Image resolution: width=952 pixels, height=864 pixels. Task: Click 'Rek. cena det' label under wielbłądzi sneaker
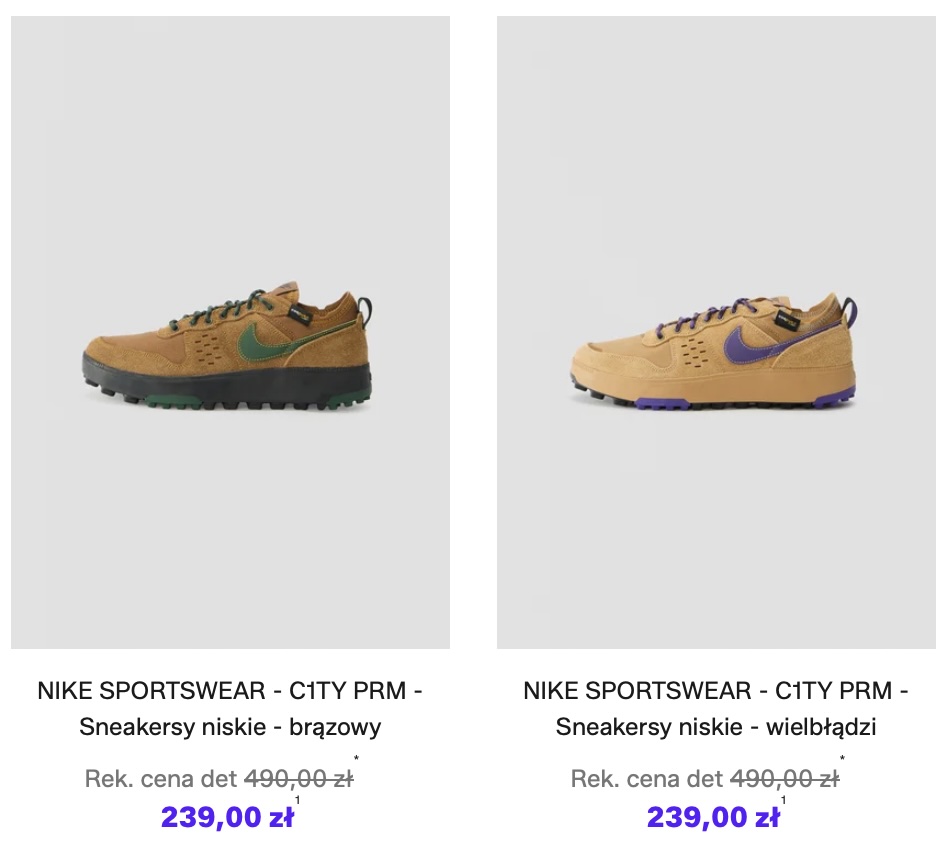[x=647, y=779]
